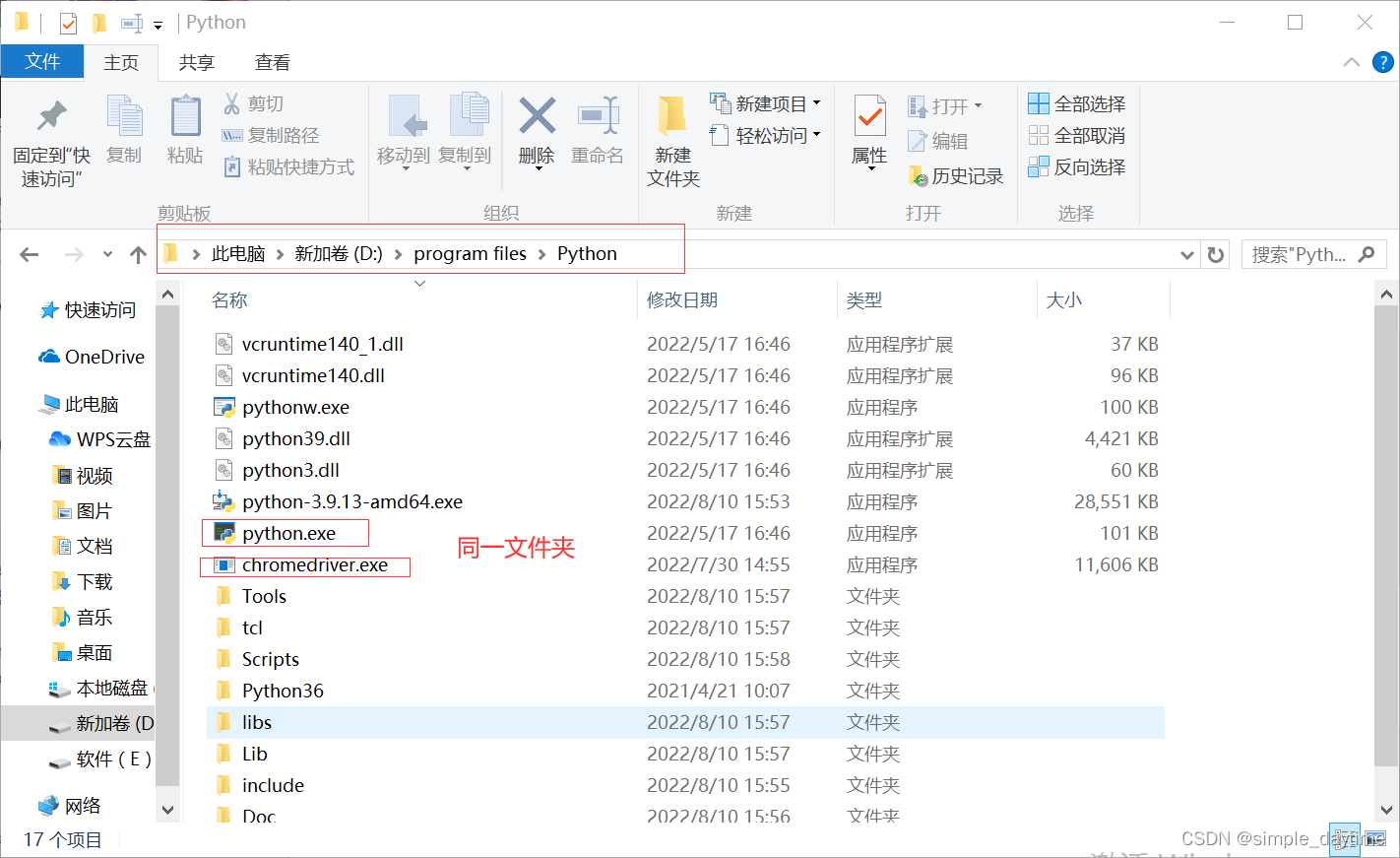
Task: Create a new folder with 新建文件夹 icon
Action: (x=672, y=117)
